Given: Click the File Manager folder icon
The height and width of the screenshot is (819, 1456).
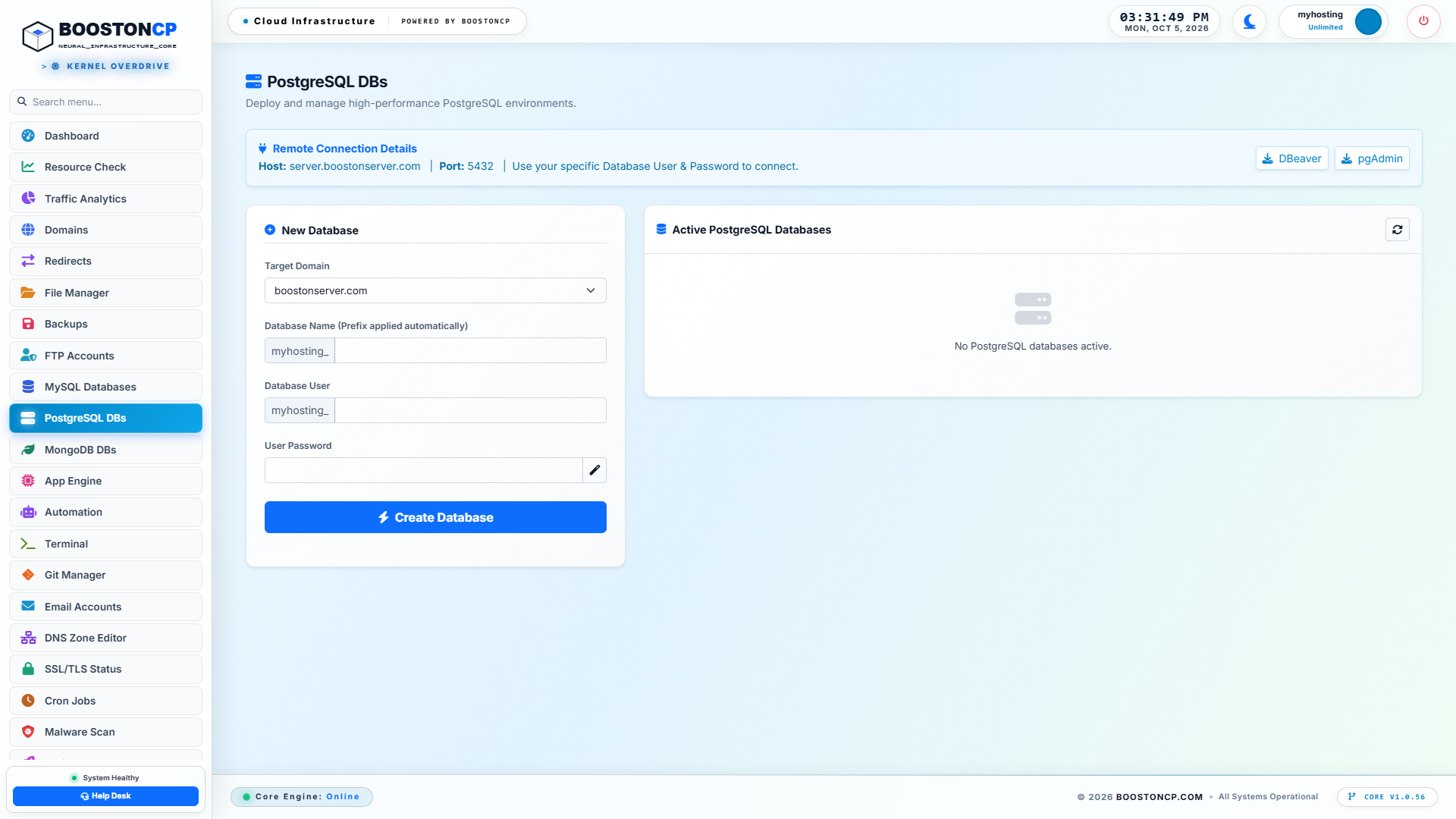Looking at the screenshot, I should point(28,293).
